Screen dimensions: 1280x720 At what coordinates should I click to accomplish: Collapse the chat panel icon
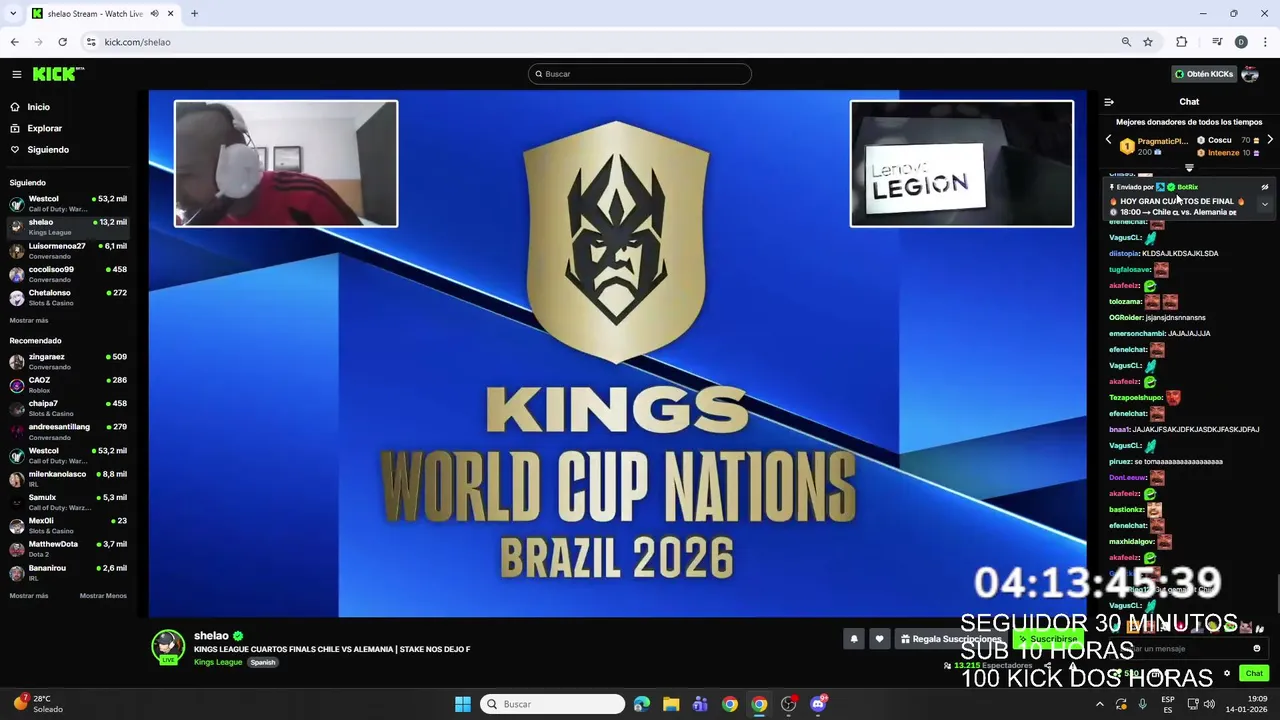[x=1109, y=102]
